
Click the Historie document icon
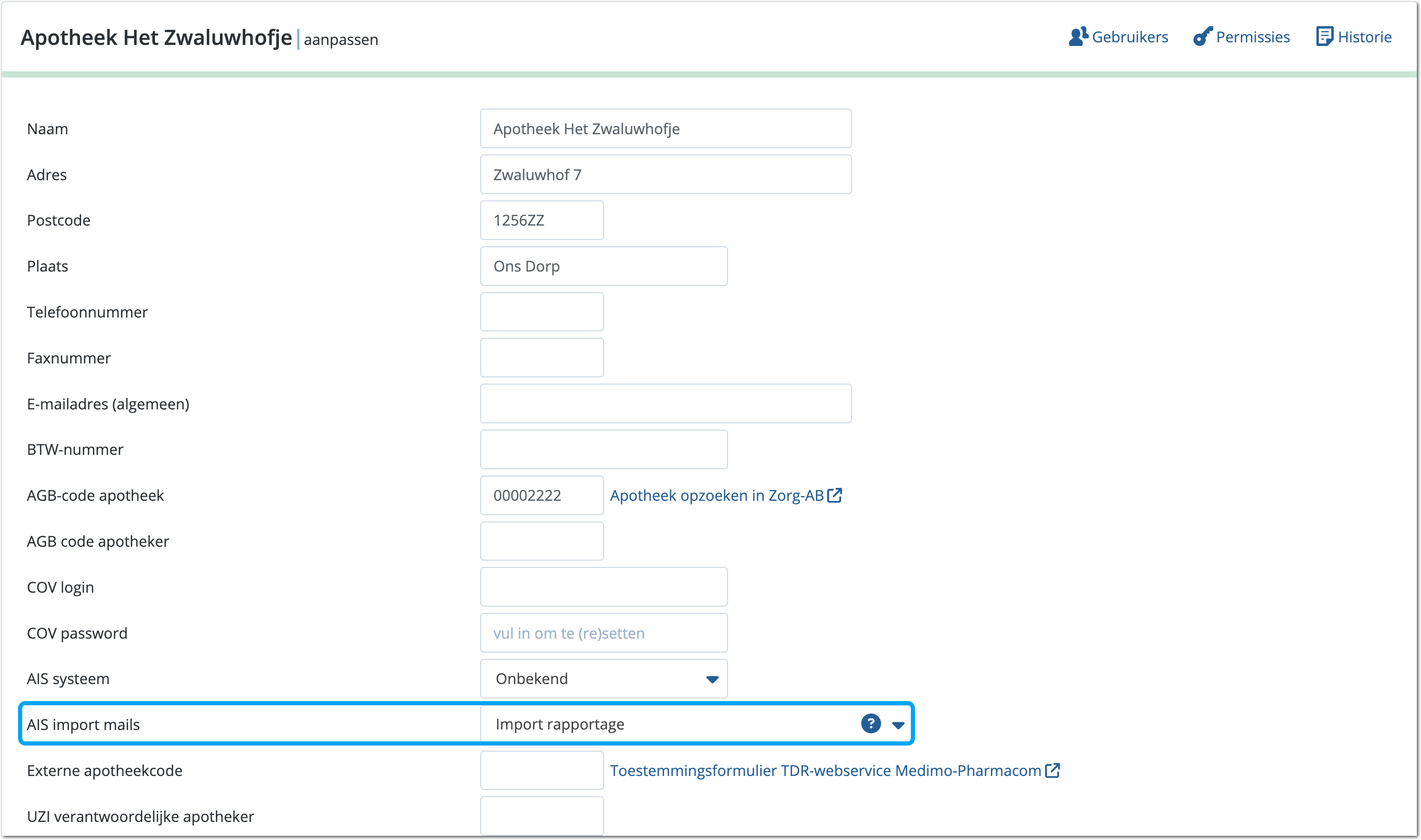1324,37
